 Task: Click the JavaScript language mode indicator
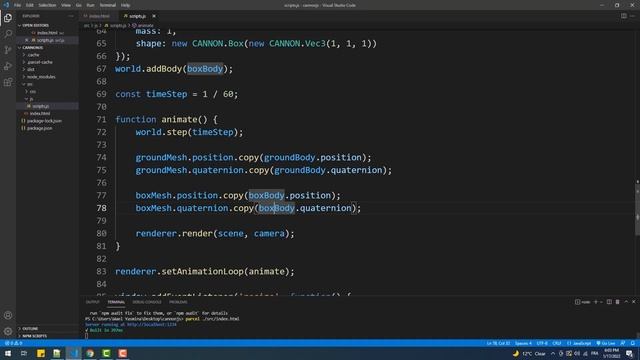point(579,343)
